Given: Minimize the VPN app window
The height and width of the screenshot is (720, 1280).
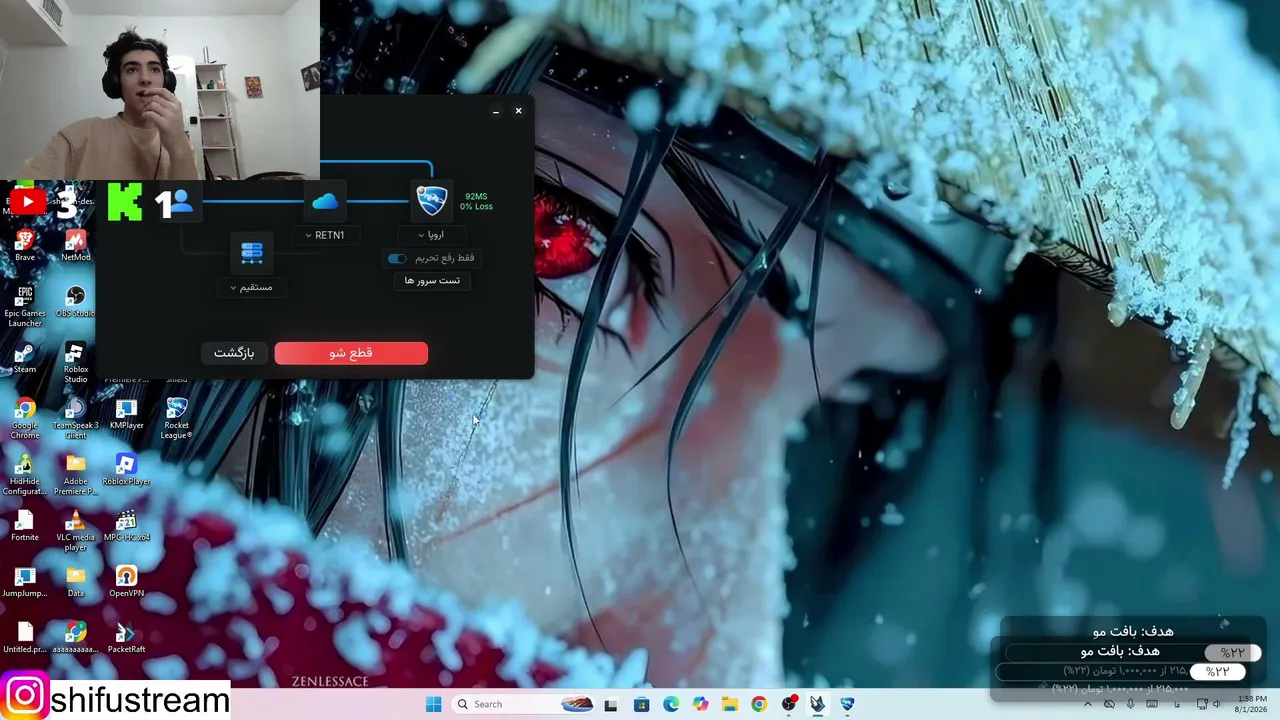Looking at the screenshot, I should (x=496, y=111).
